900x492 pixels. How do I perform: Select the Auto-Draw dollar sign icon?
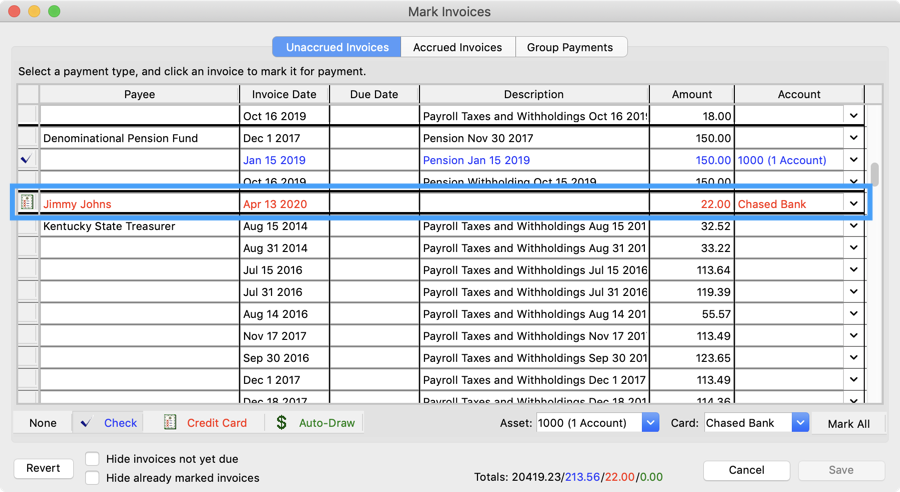pyautogui.click(x=282, y=423)
